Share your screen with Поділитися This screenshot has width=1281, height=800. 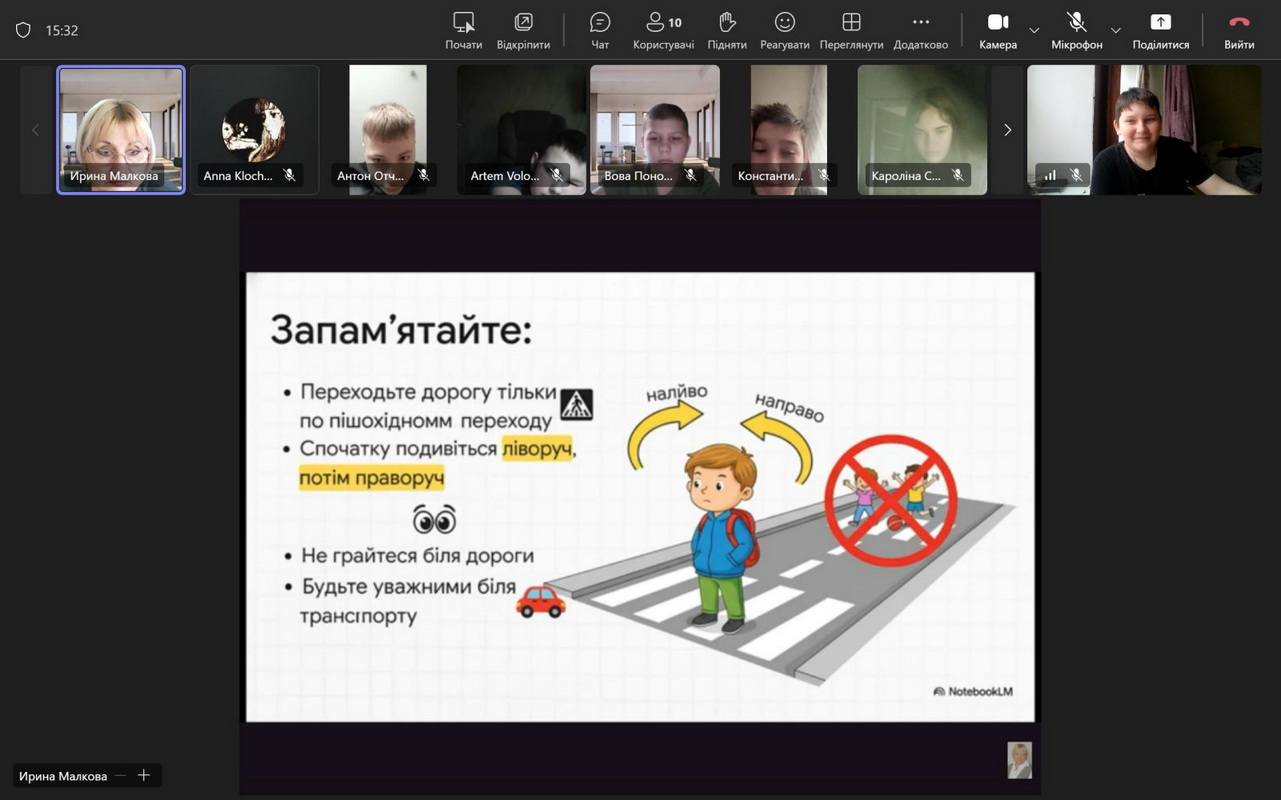pyautogui.click(x=1160, y=30)
